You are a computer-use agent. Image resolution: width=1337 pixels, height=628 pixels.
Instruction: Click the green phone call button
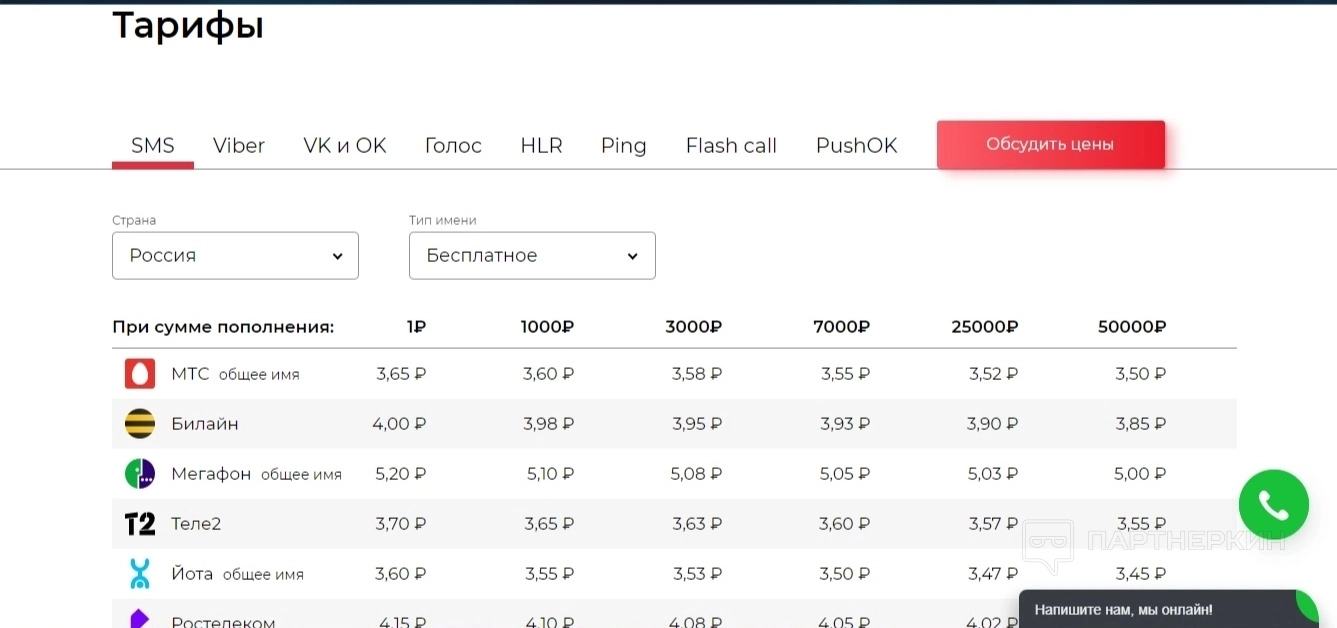point(1273,505)
